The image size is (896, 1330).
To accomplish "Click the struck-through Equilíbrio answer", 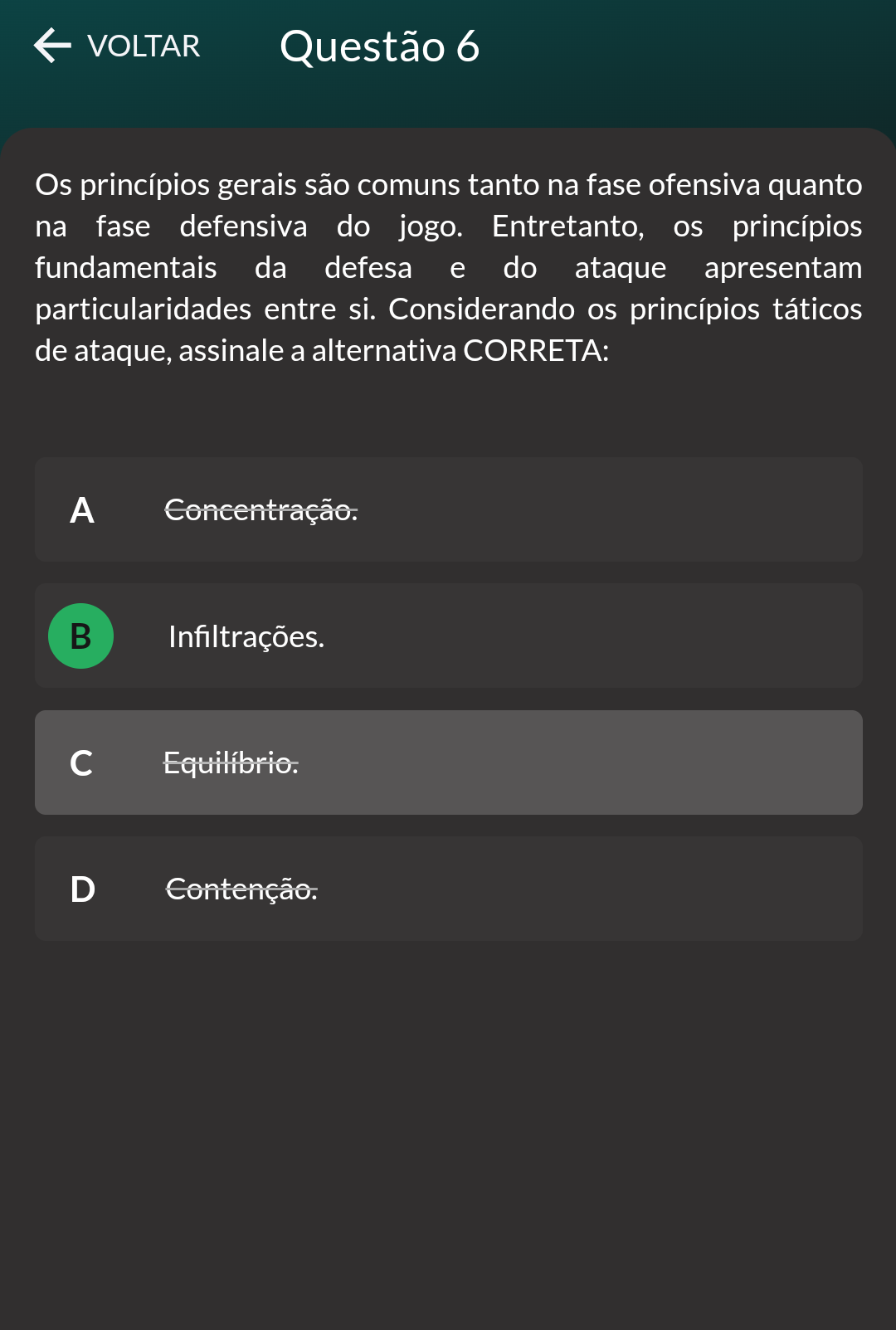I will point(231,762).
